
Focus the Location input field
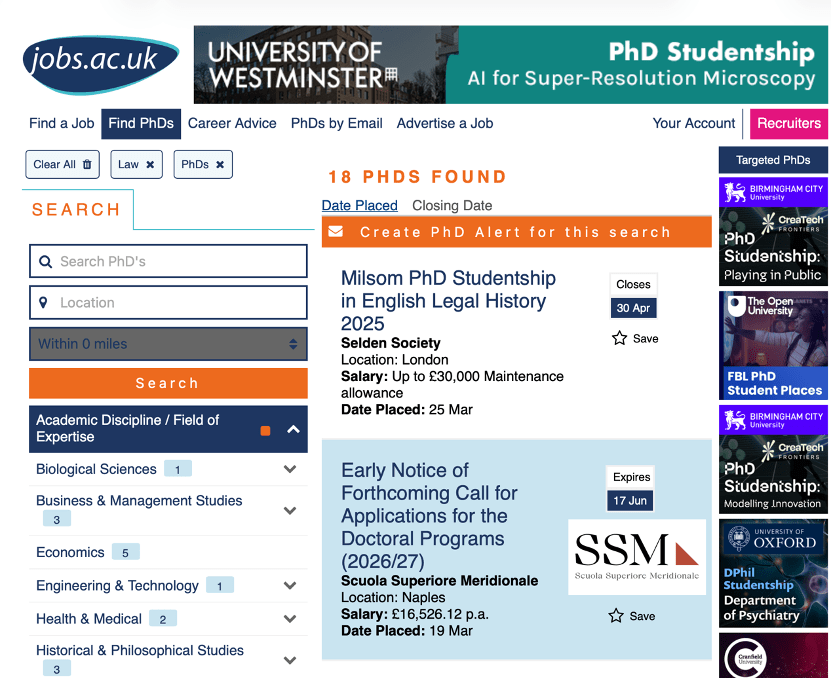(168, 302)
